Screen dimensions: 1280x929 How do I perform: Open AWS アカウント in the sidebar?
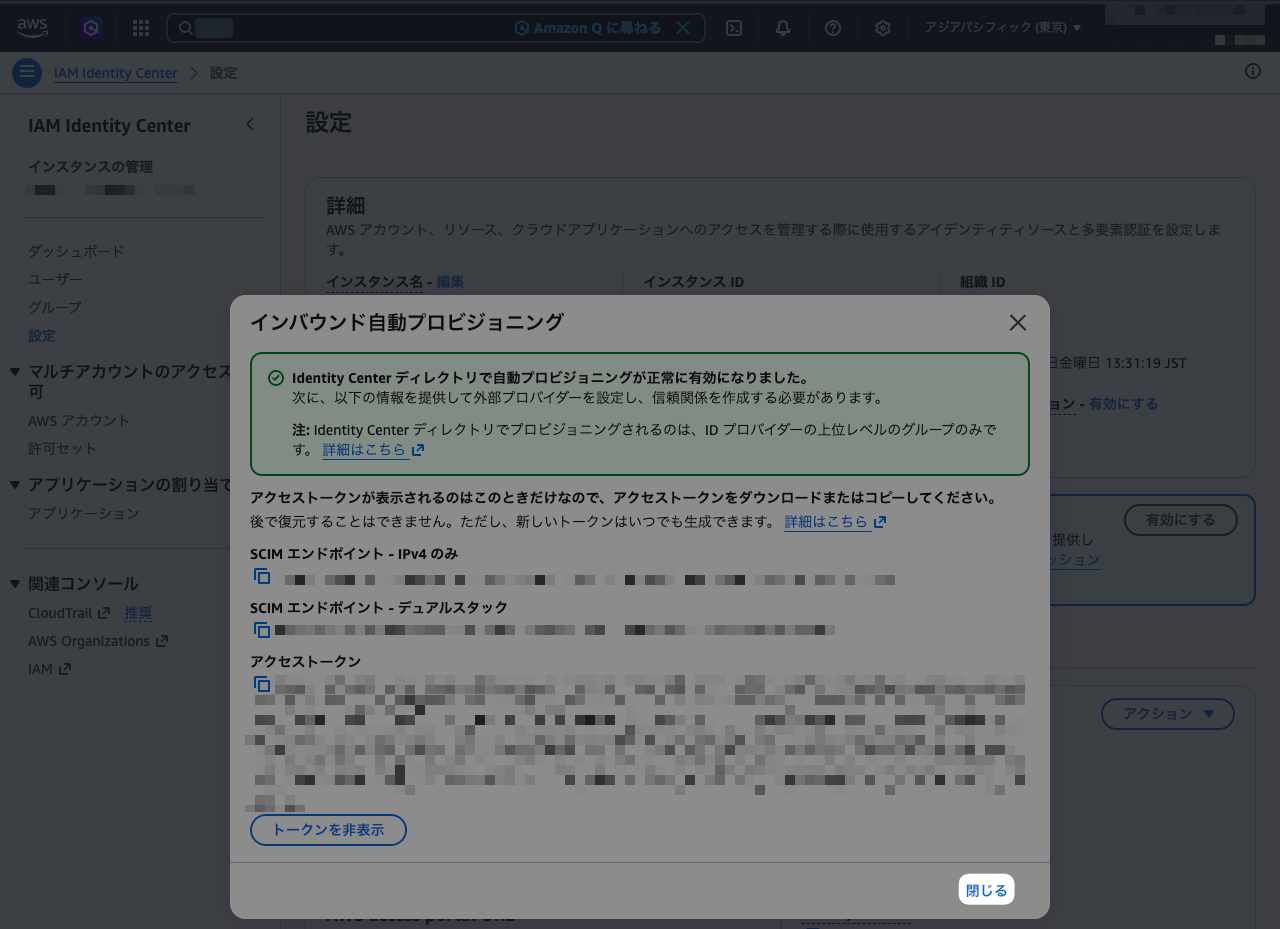tap(79, 420)
